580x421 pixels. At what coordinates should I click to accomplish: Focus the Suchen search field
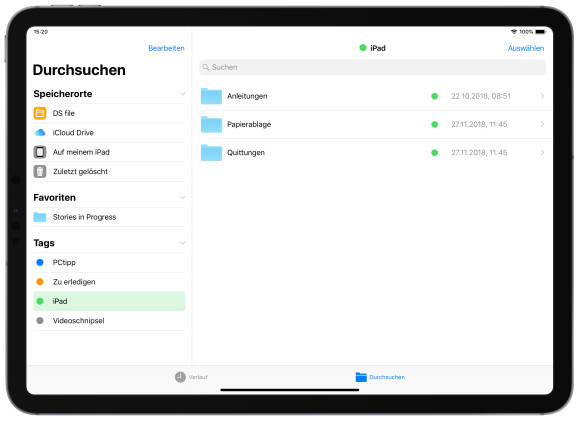tap(372, 67)
